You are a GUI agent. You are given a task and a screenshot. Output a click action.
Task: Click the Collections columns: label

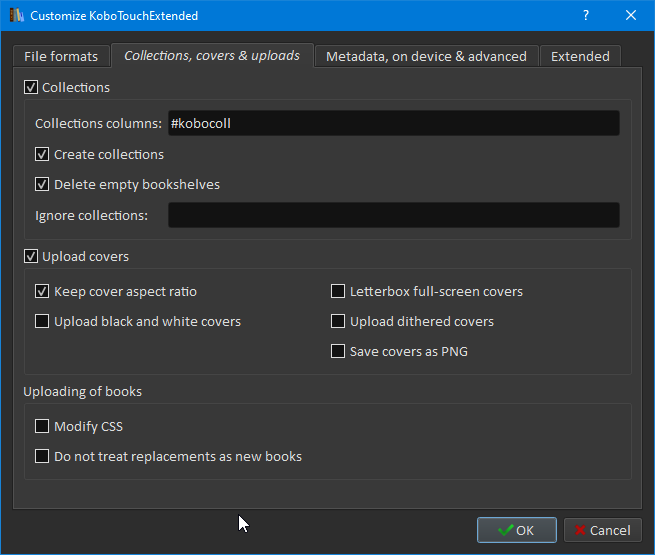pyautogui.click(x=98, y=124)
